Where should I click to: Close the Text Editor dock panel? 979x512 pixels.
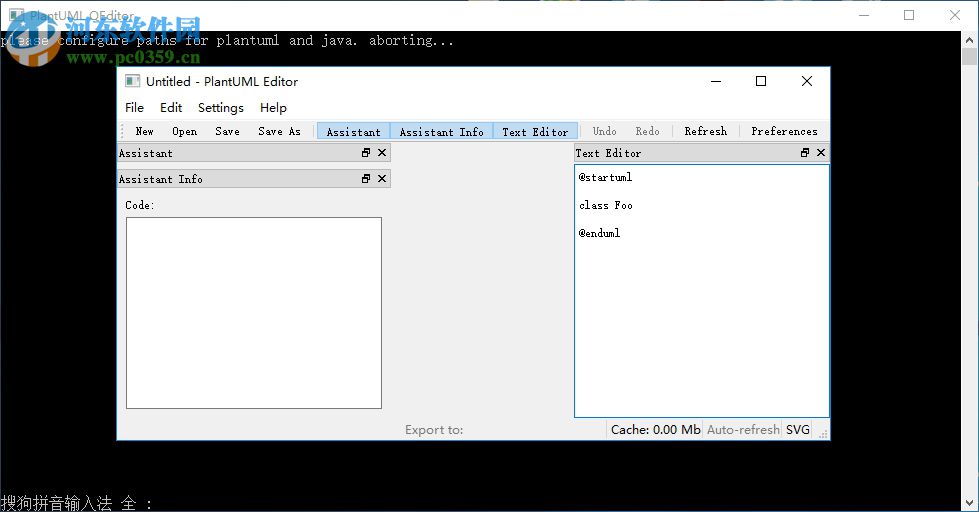(x=821, y=152)
